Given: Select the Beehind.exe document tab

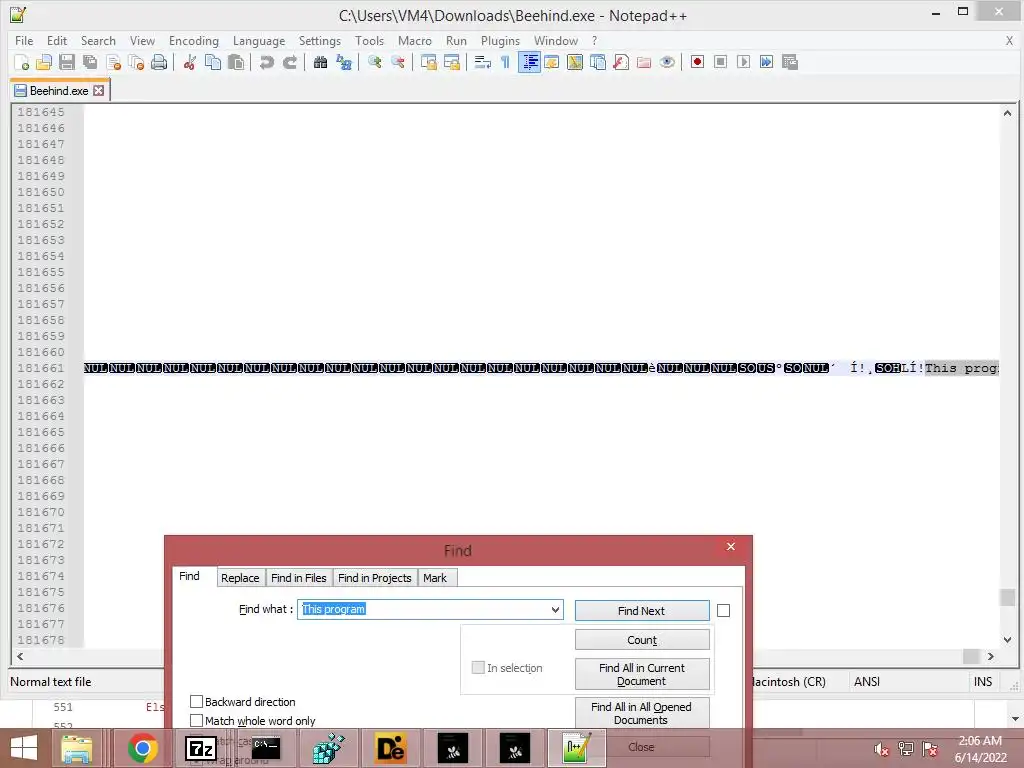Looking at the screenshot, I should coord(59,91).
